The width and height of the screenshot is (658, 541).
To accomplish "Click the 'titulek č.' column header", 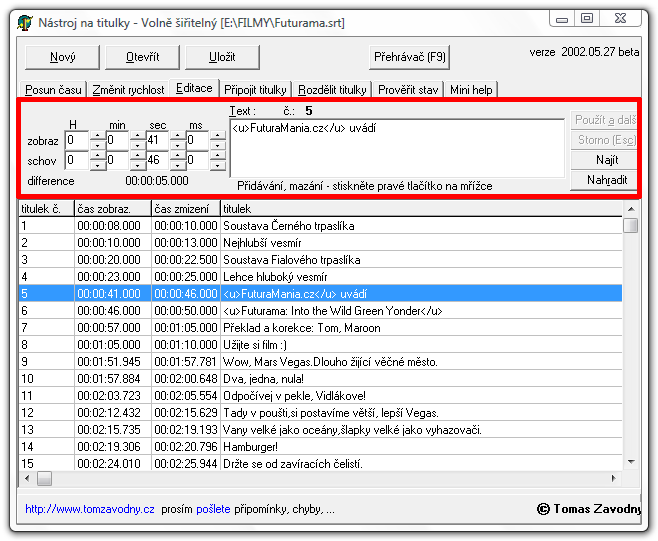I will point(47,209).
